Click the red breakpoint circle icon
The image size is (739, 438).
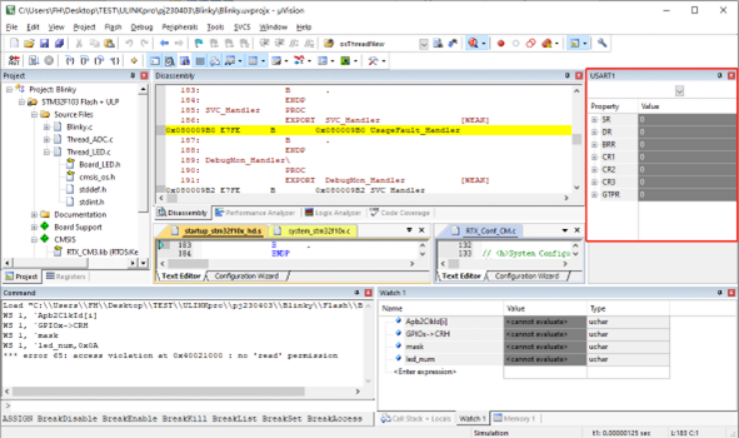(500, 44)
